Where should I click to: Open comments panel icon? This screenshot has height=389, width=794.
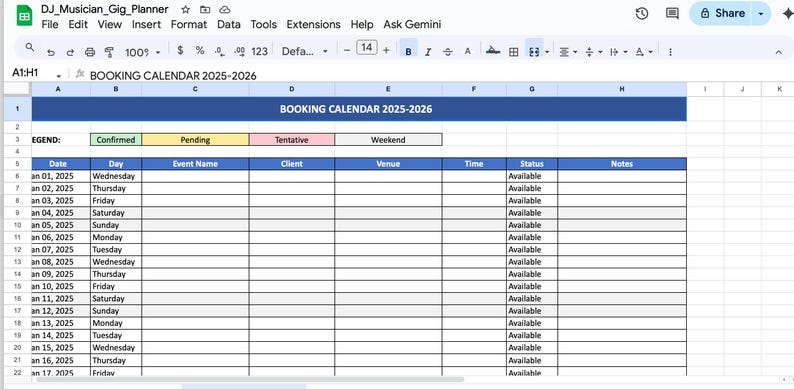tap(672, 14)
